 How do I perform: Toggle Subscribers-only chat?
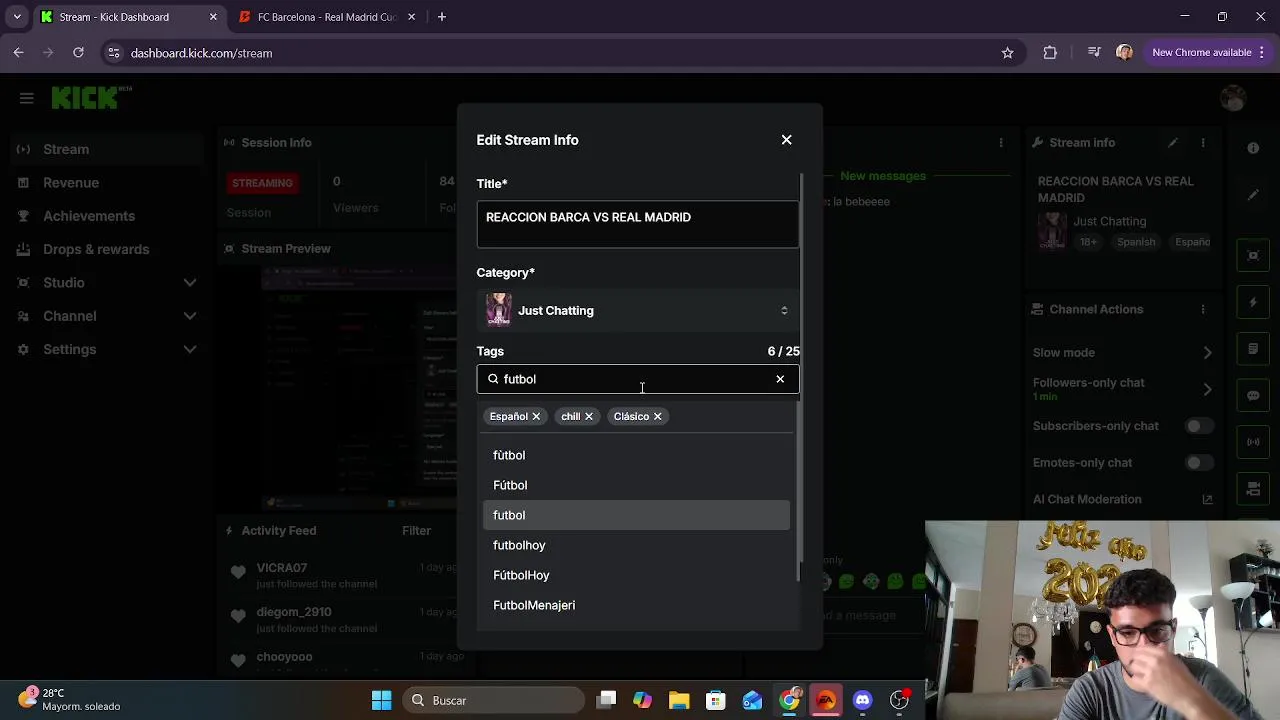(x=1198, y=426)
